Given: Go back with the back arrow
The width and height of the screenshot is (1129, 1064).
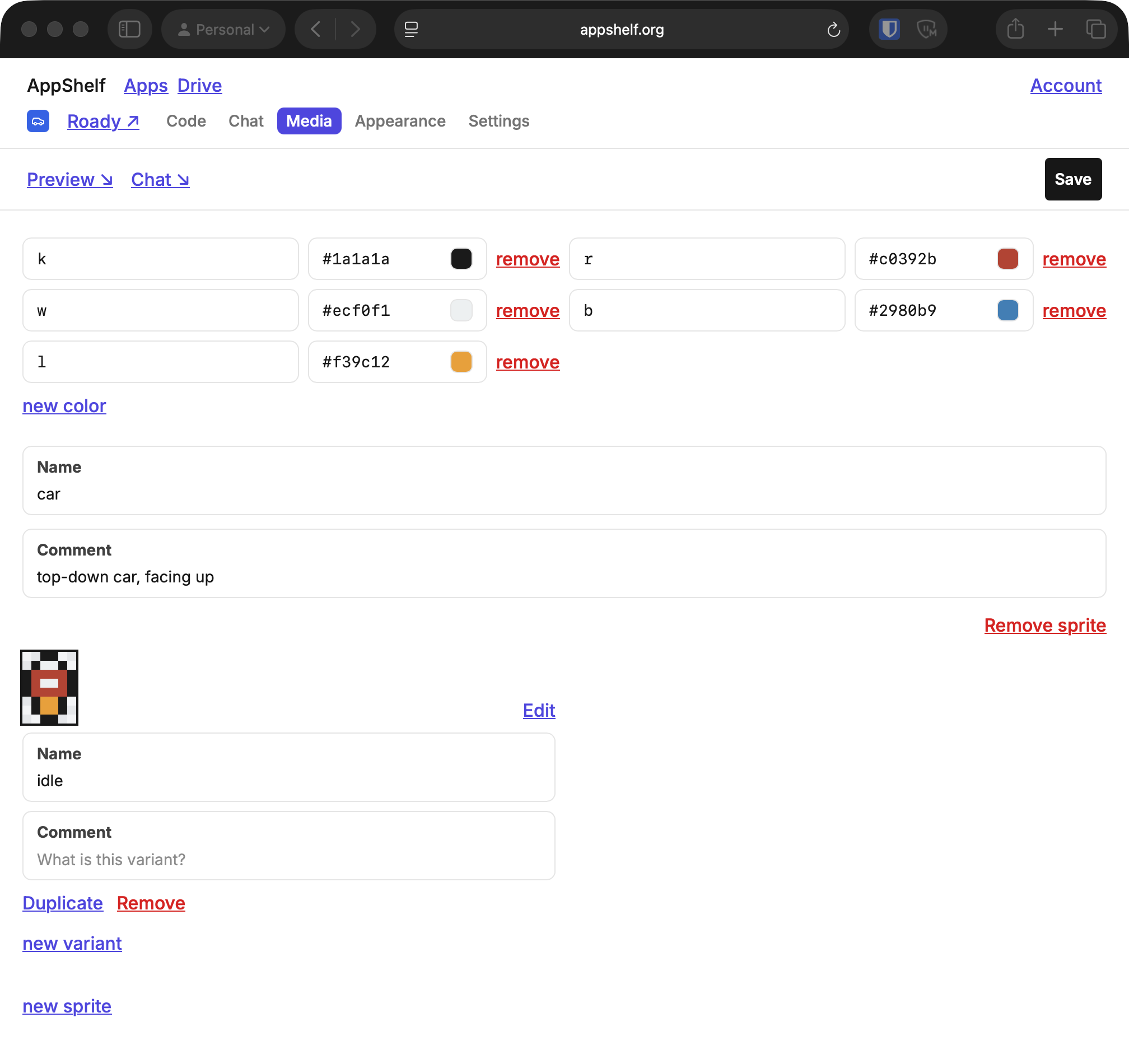Looking at the screenshot, I should coord(316,29).
